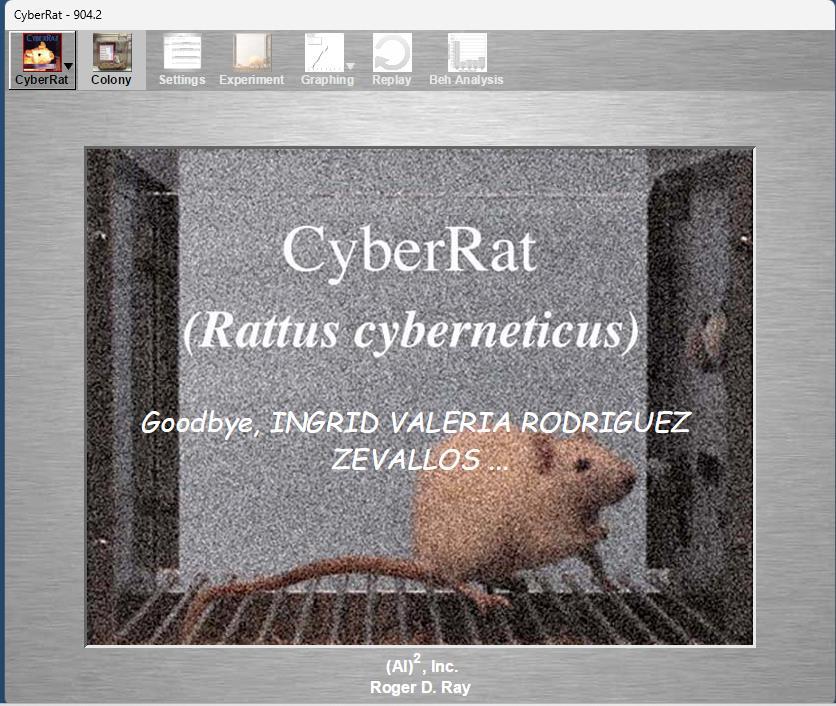
Task: Click the Settings toolbar icon
Action: 182,52
